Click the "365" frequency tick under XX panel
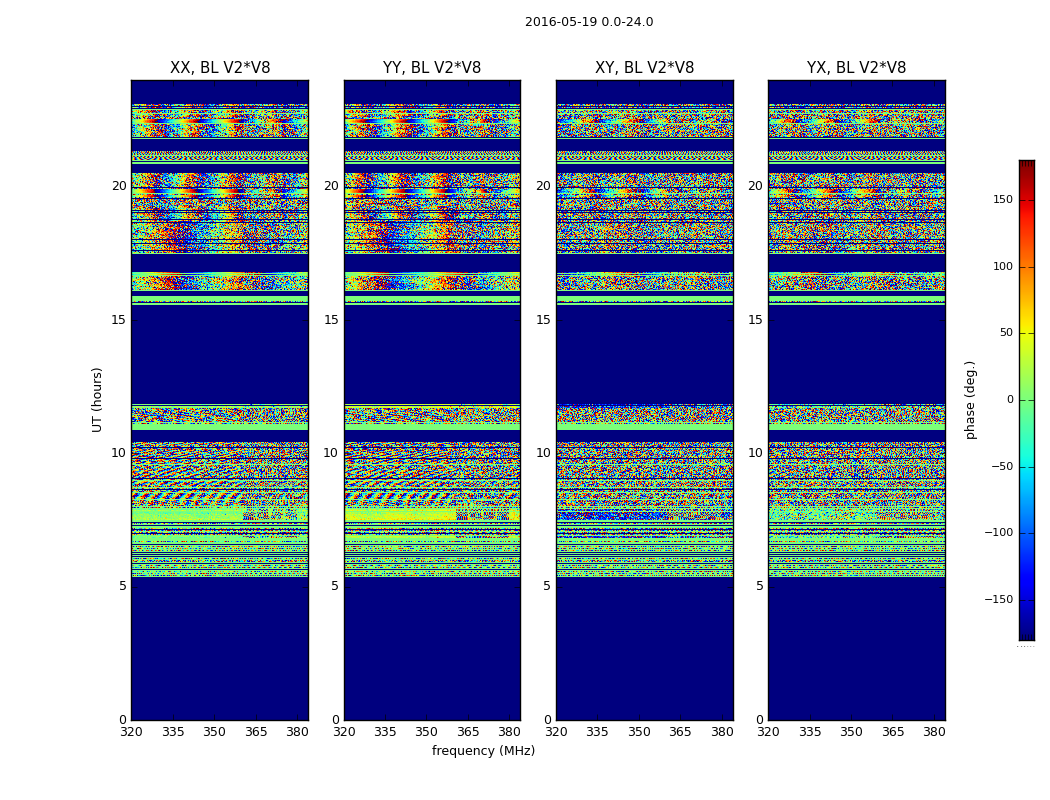This screenshot has width=1050, height=800. [256, 732]
